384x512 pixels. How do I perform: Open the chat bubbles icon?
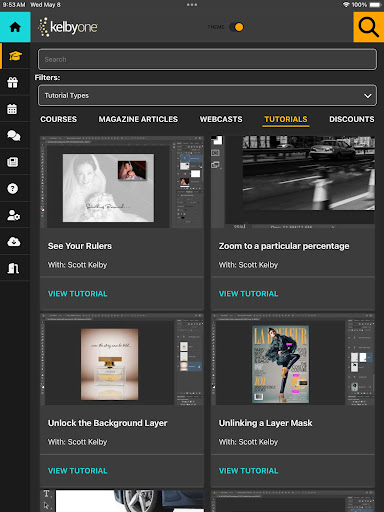(x=14, y=135)
